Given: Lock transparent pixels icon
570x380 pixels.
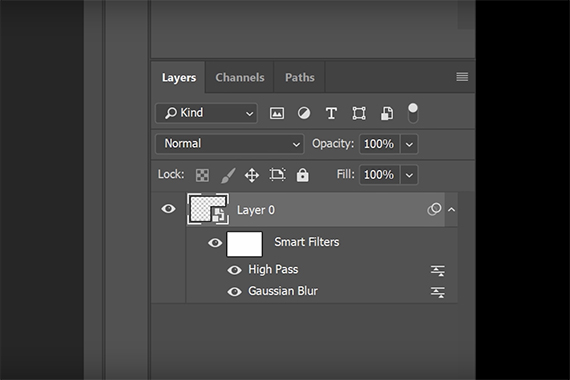Looking at the screenshot, I should click(x=202, y=175).
